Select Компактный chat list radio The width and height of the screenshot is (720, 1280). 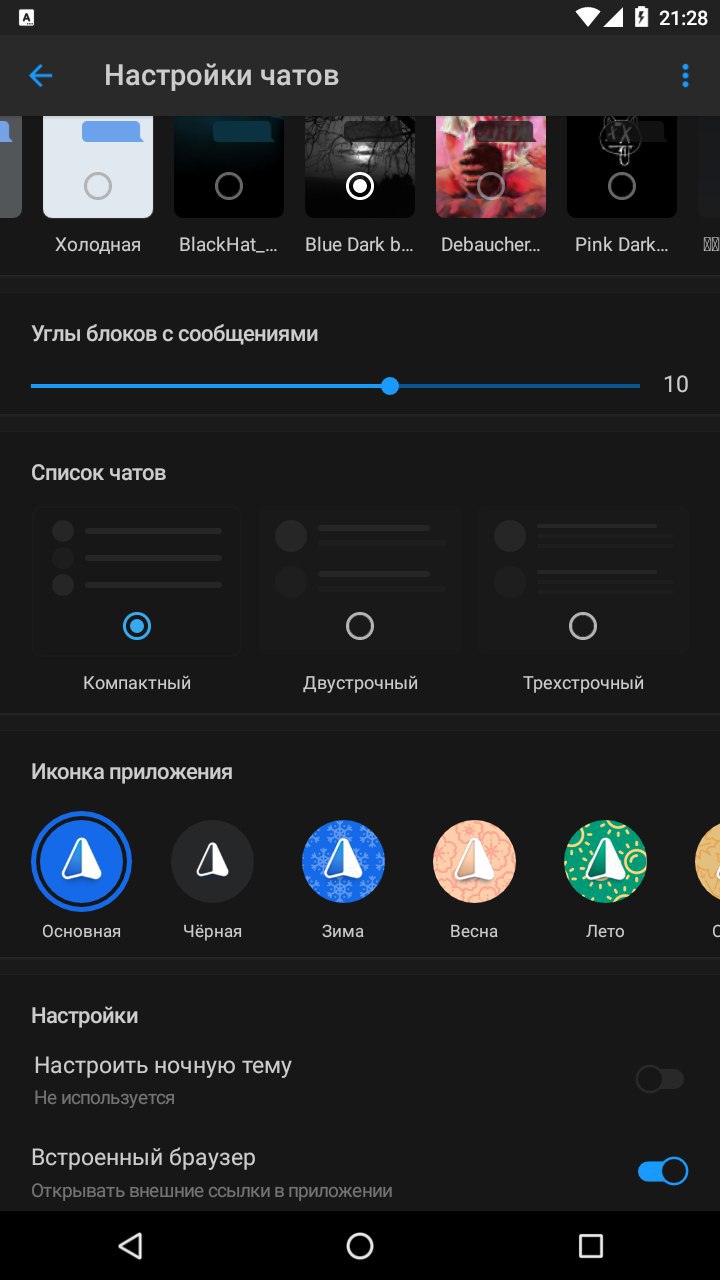pyautogui.click(x=137, y=626)
